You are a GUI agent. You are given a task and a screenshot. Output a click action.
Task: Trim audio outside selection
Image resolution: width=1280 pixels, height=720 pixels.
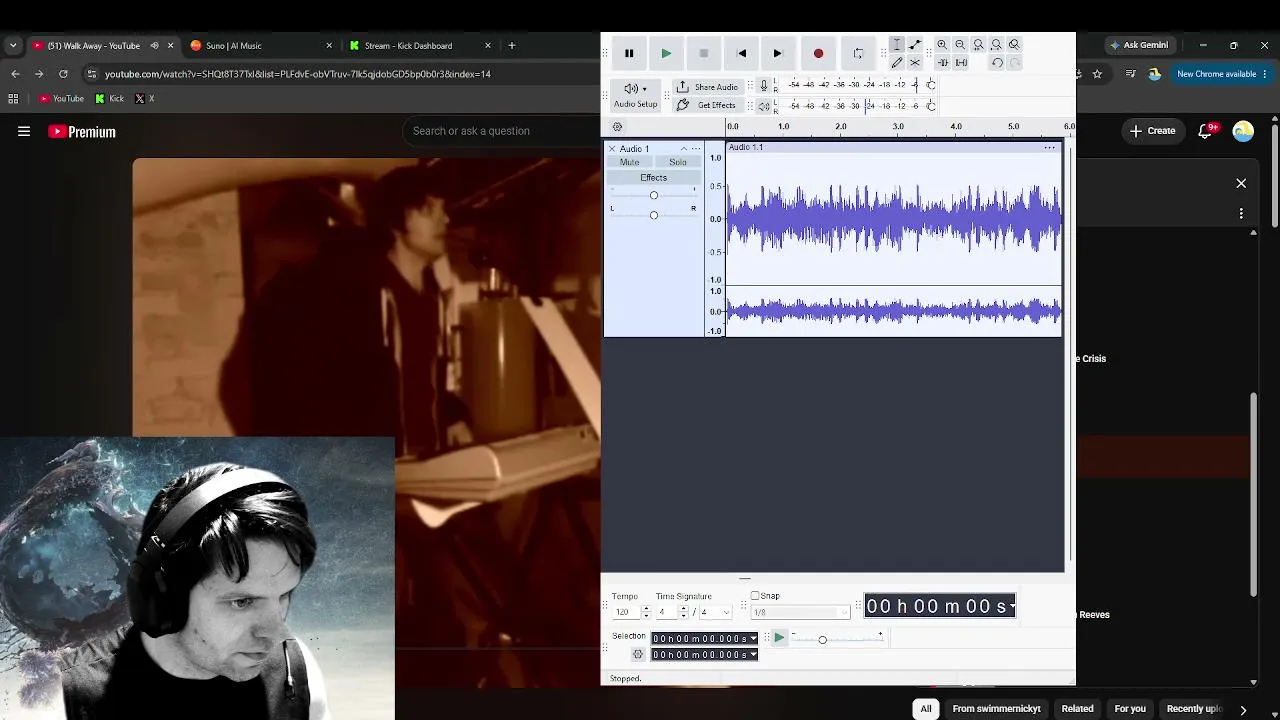click(943, 62)
